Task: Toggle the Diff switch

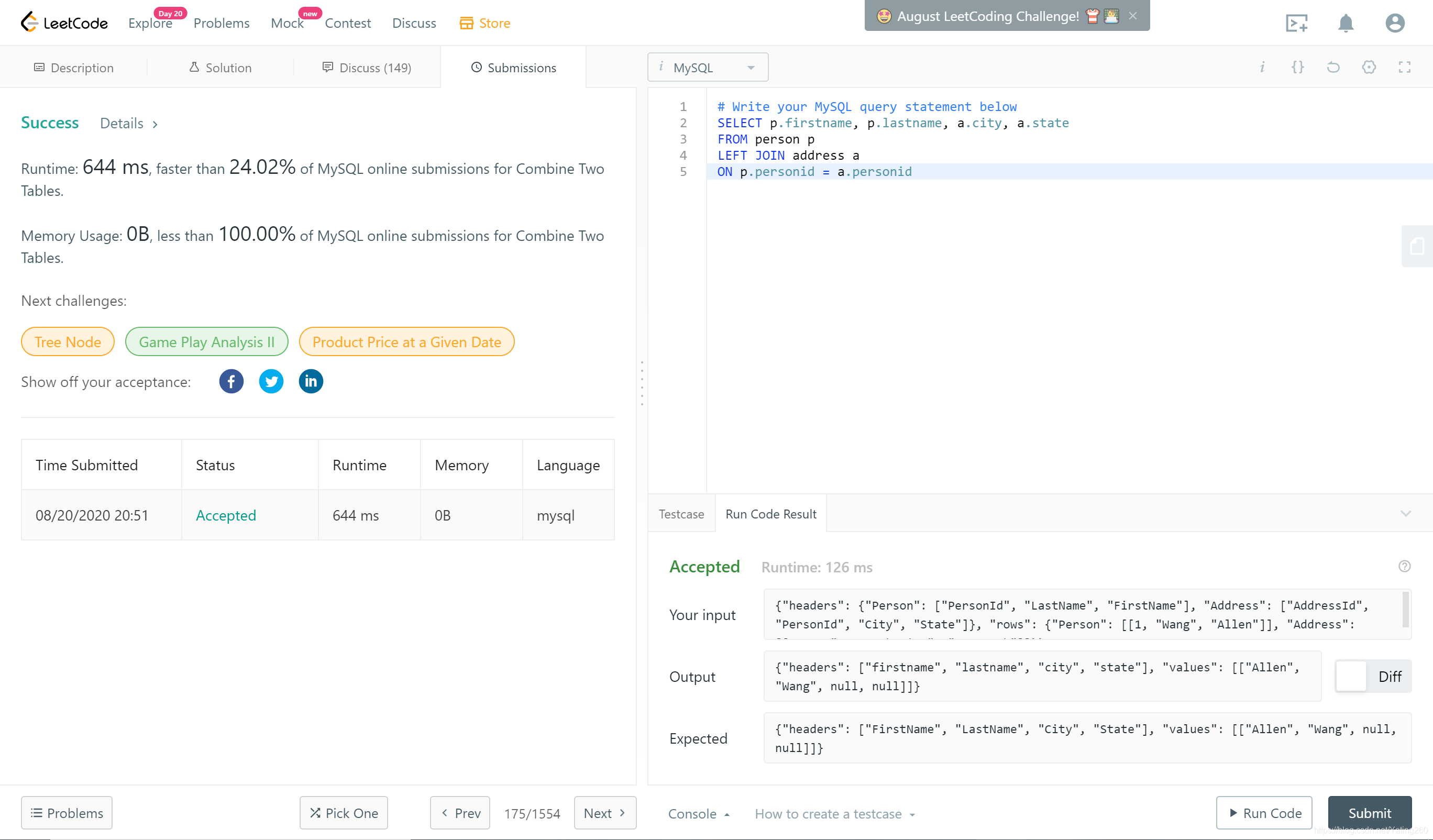Action: [1351, 676]
